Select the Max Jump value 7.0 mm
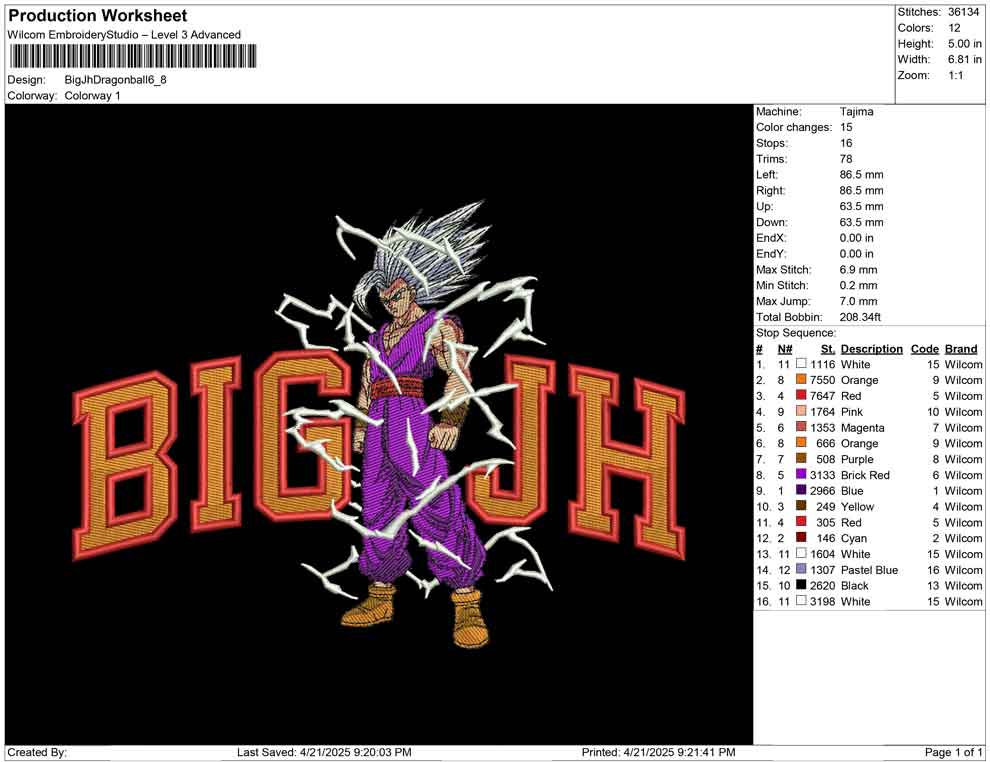The image size is (990, 762). click(859, 301)
